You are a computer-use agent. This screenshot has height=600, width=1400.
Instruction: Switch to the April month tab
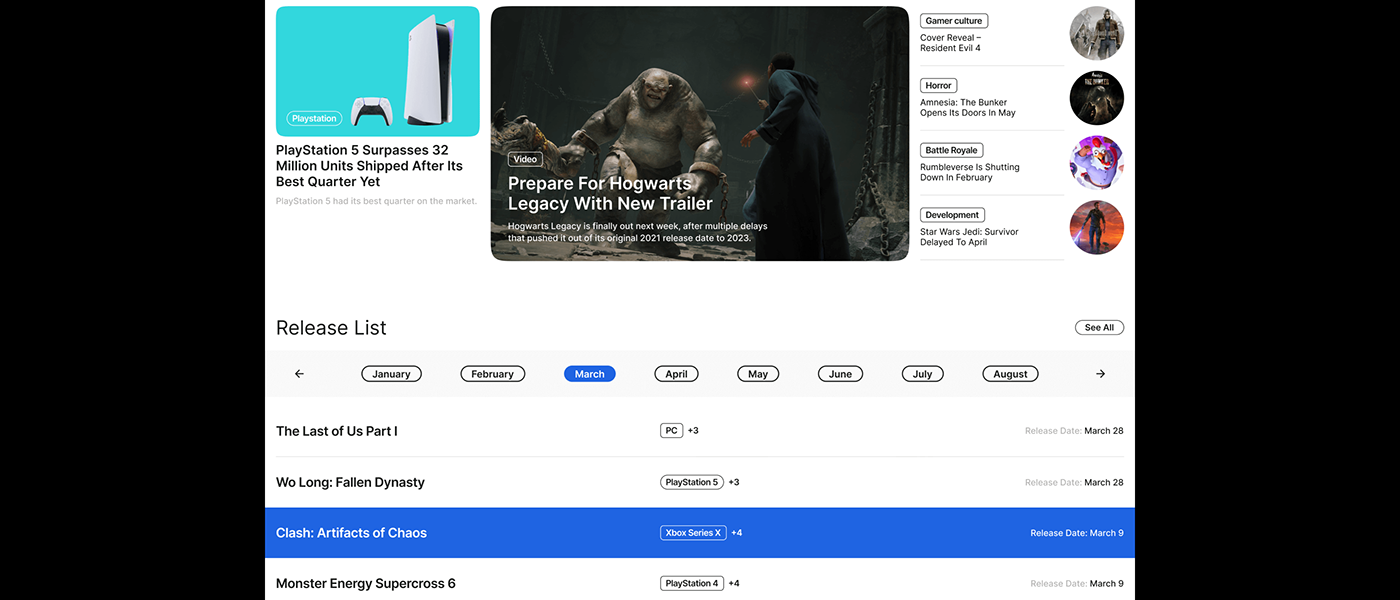(676, 373)
